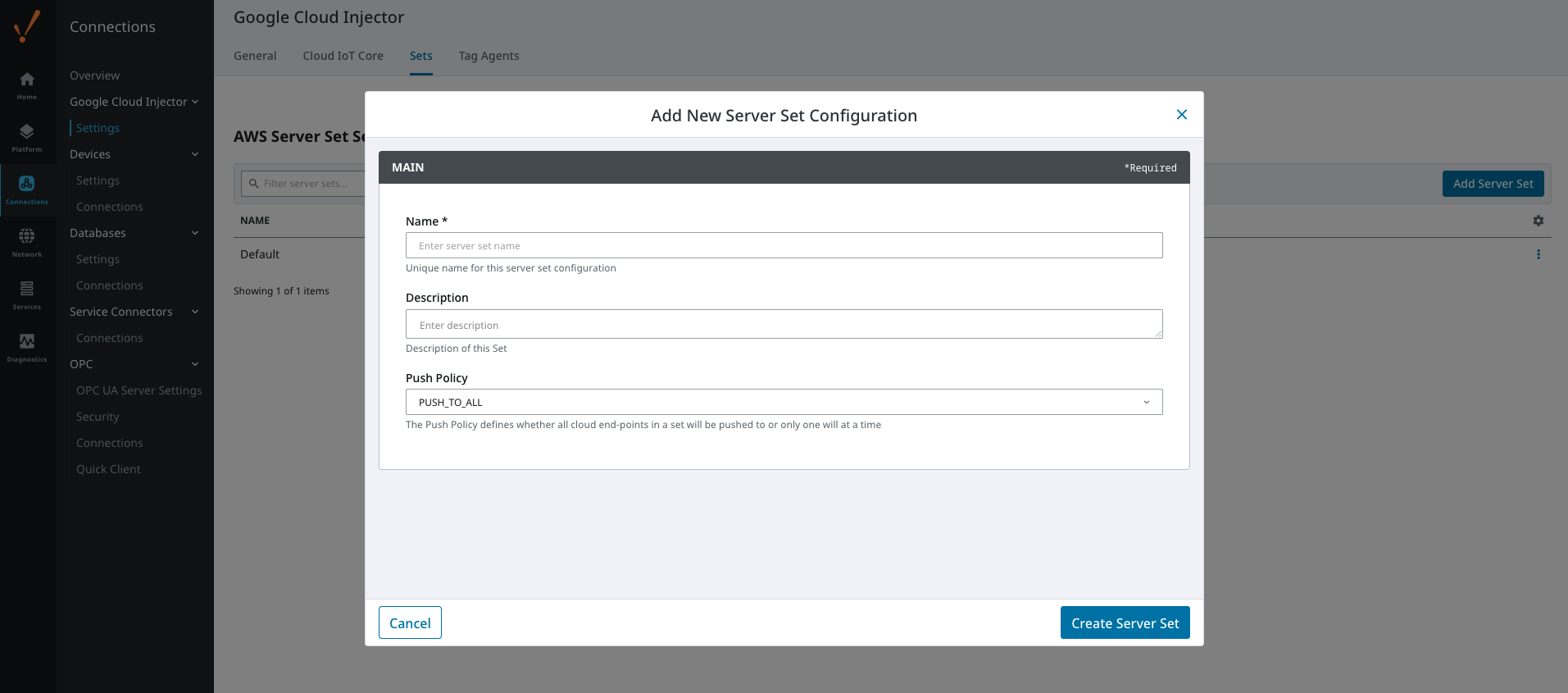Collapse the Devices section
Screen dimensions: 1568x693
(195, 154)
